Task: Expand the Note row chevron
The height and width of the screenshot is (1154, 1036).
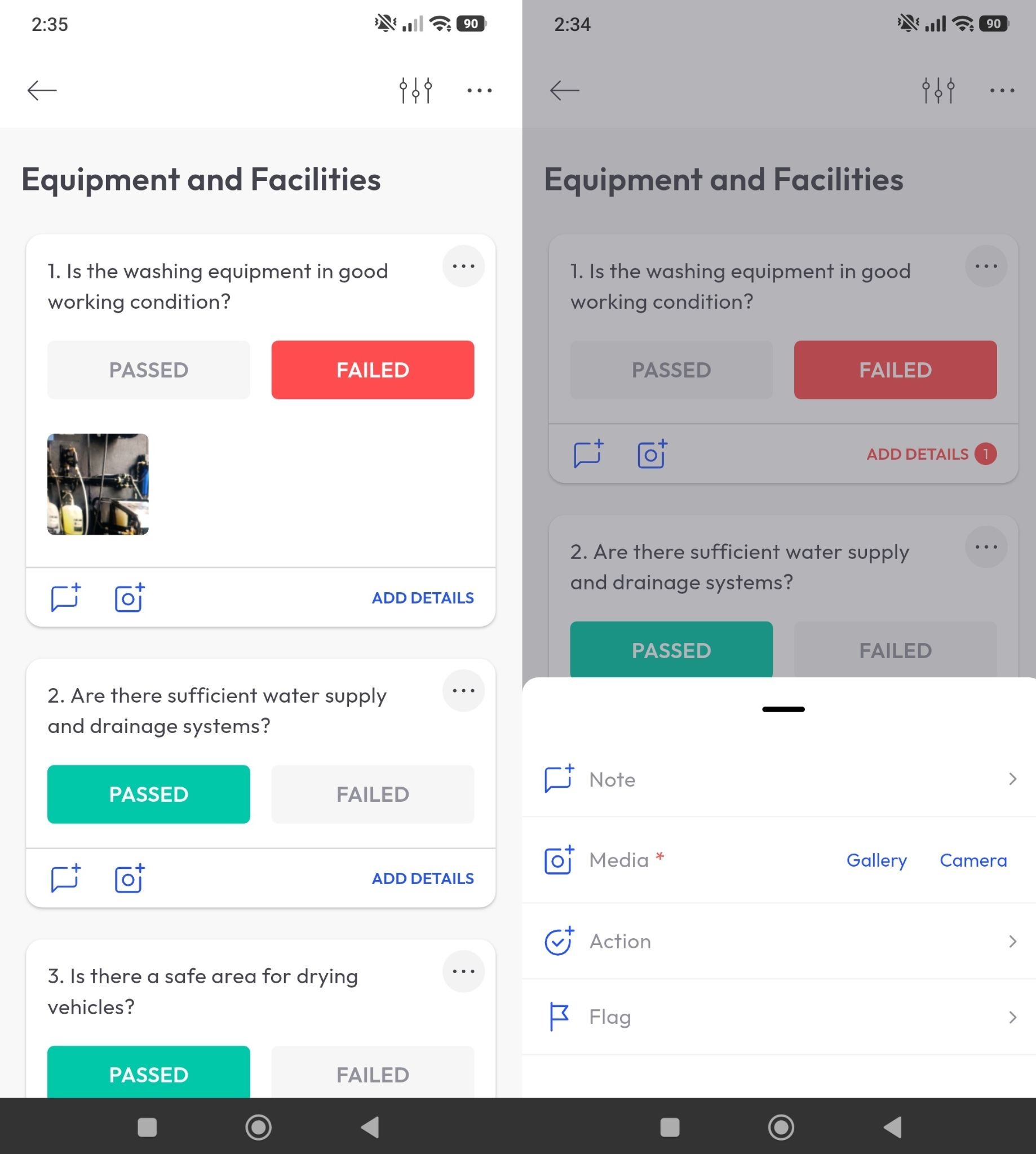Action: pos(1012,779)
